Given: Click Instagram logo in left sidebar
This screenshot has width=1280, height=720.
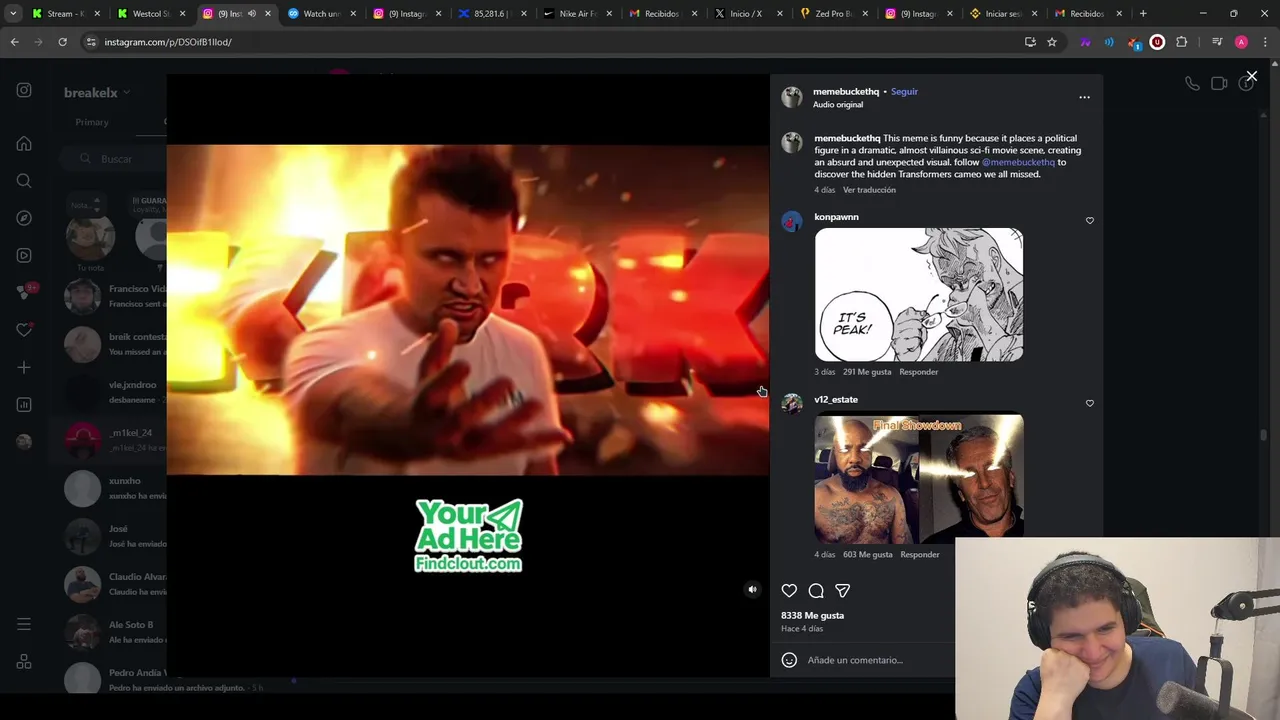Looking at the screenshot, I should 24,90.
